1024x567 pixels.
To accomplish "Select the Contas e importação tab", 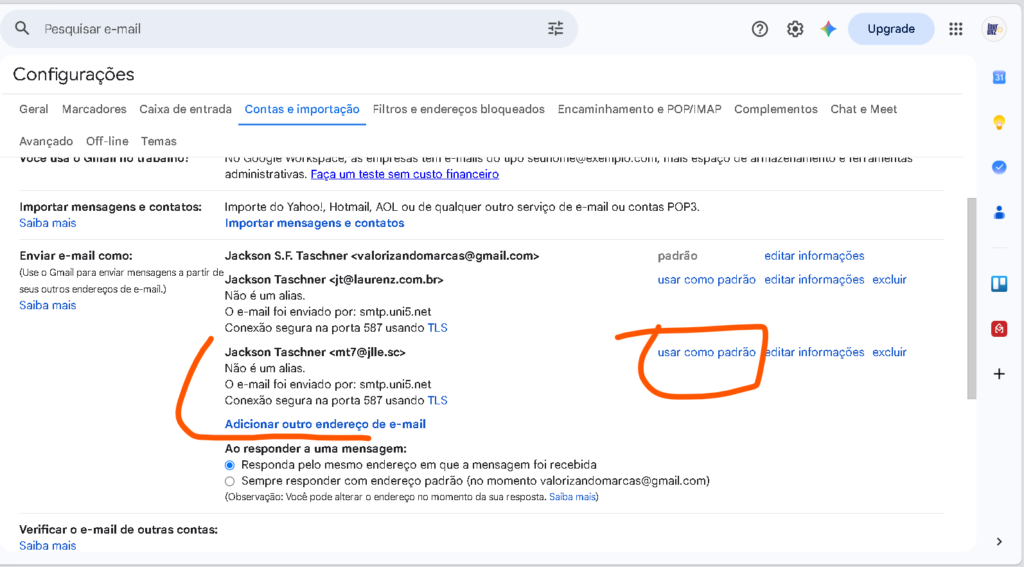I will [302, 109].
